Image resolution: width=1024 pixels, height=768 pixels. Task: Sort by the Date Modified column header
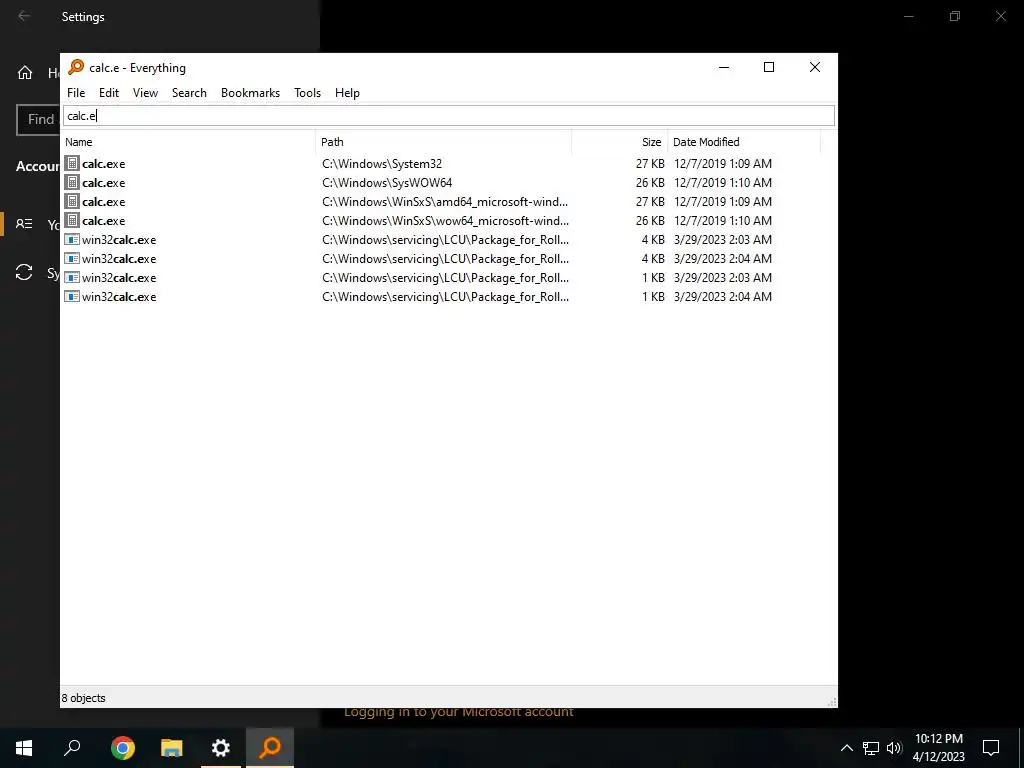point(744,142)
